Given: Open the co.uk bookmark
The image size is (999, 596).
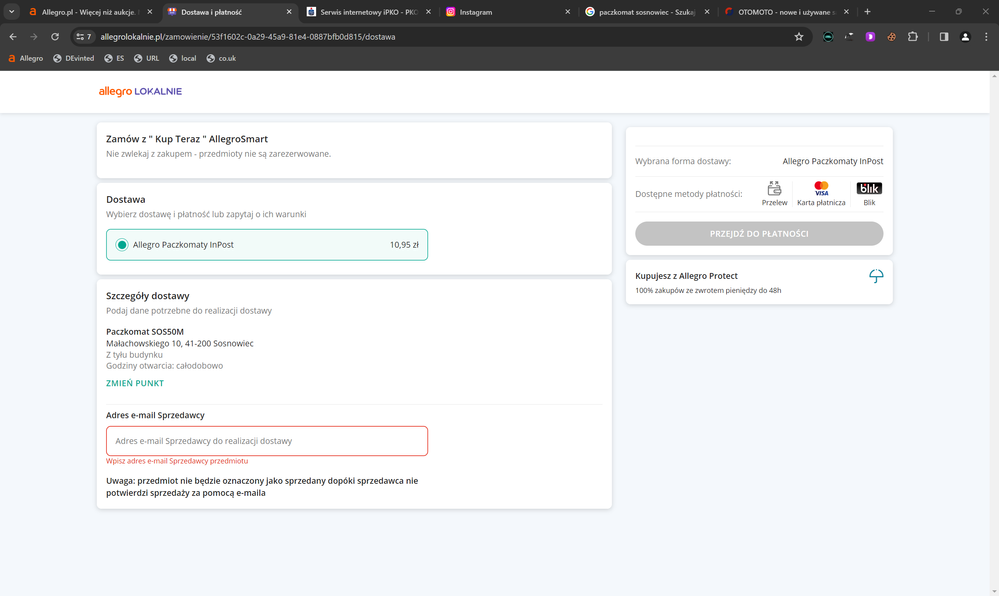Looking at the screenshot, I should 221,58.
